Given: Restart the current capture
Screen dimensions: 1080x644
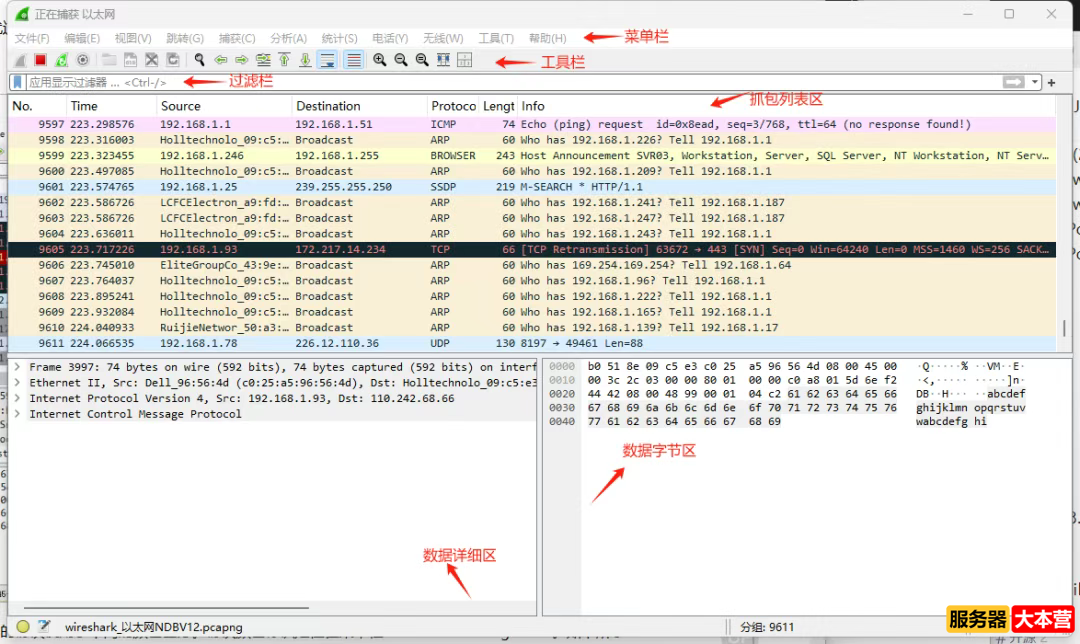Looking at the screenshot, I should 61,61.
